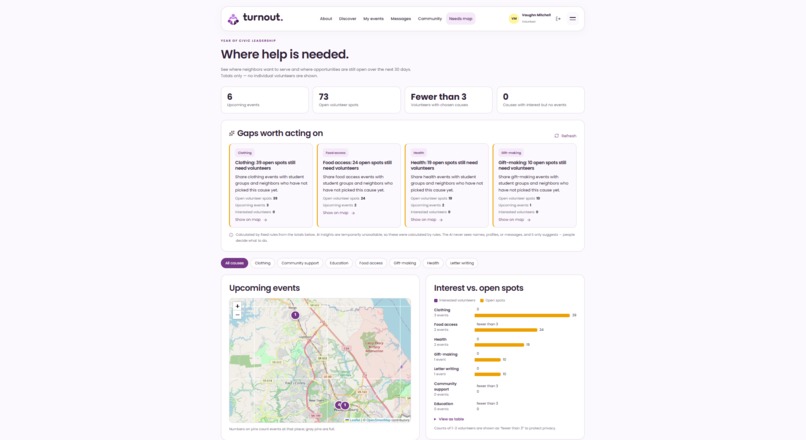Select the All causes filter chip
806x440 pixels.
point(234,263)
